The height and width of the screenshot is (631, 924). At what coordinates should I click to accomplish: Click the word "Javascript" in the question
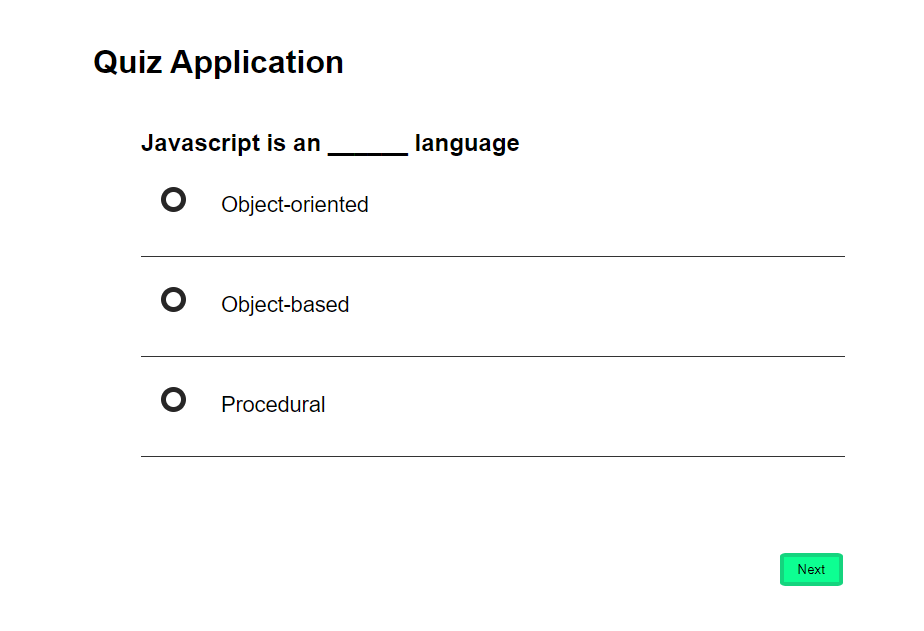point(200,143)
